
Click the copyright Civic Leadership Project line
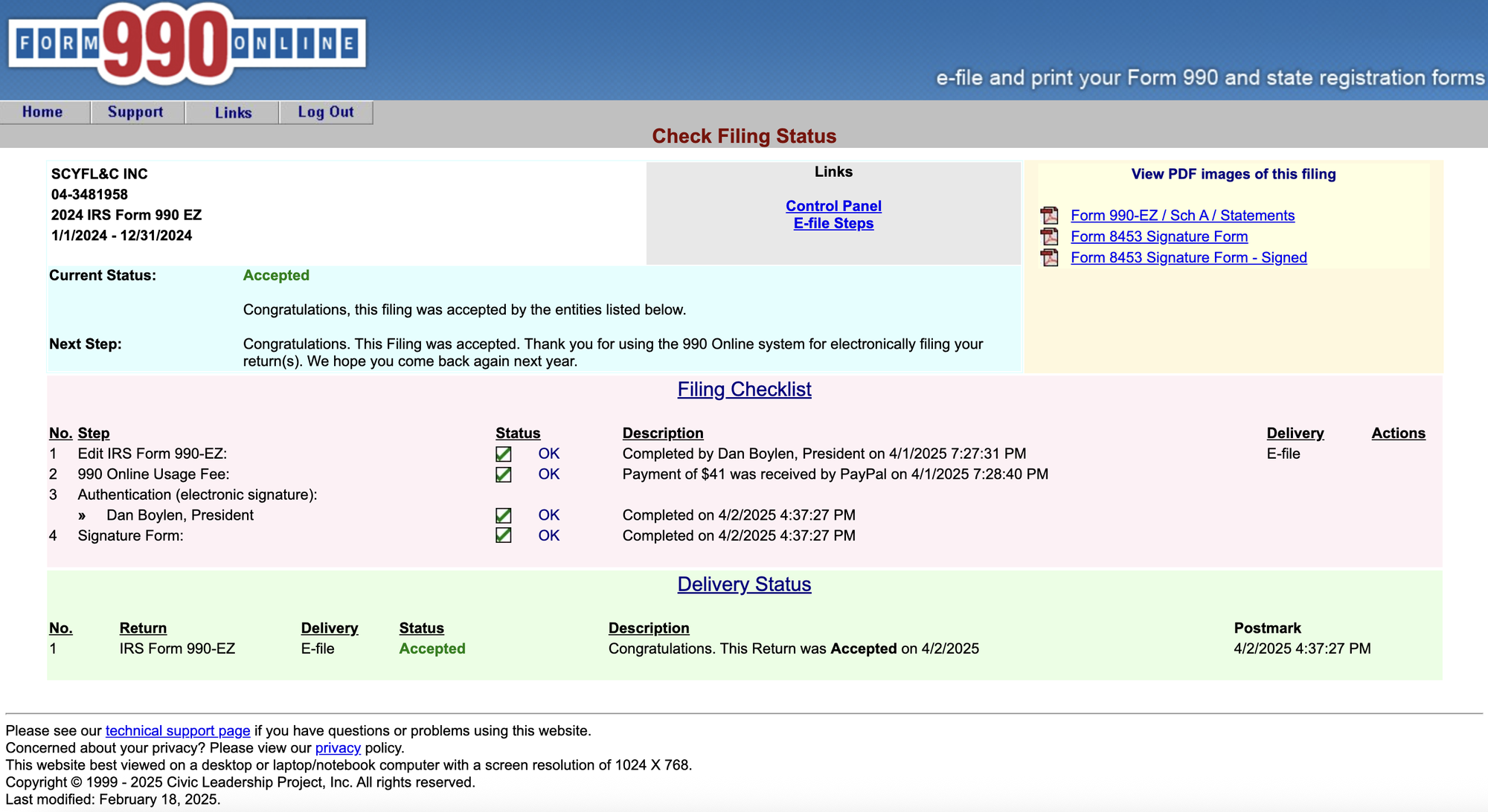[x=240, y=782]
